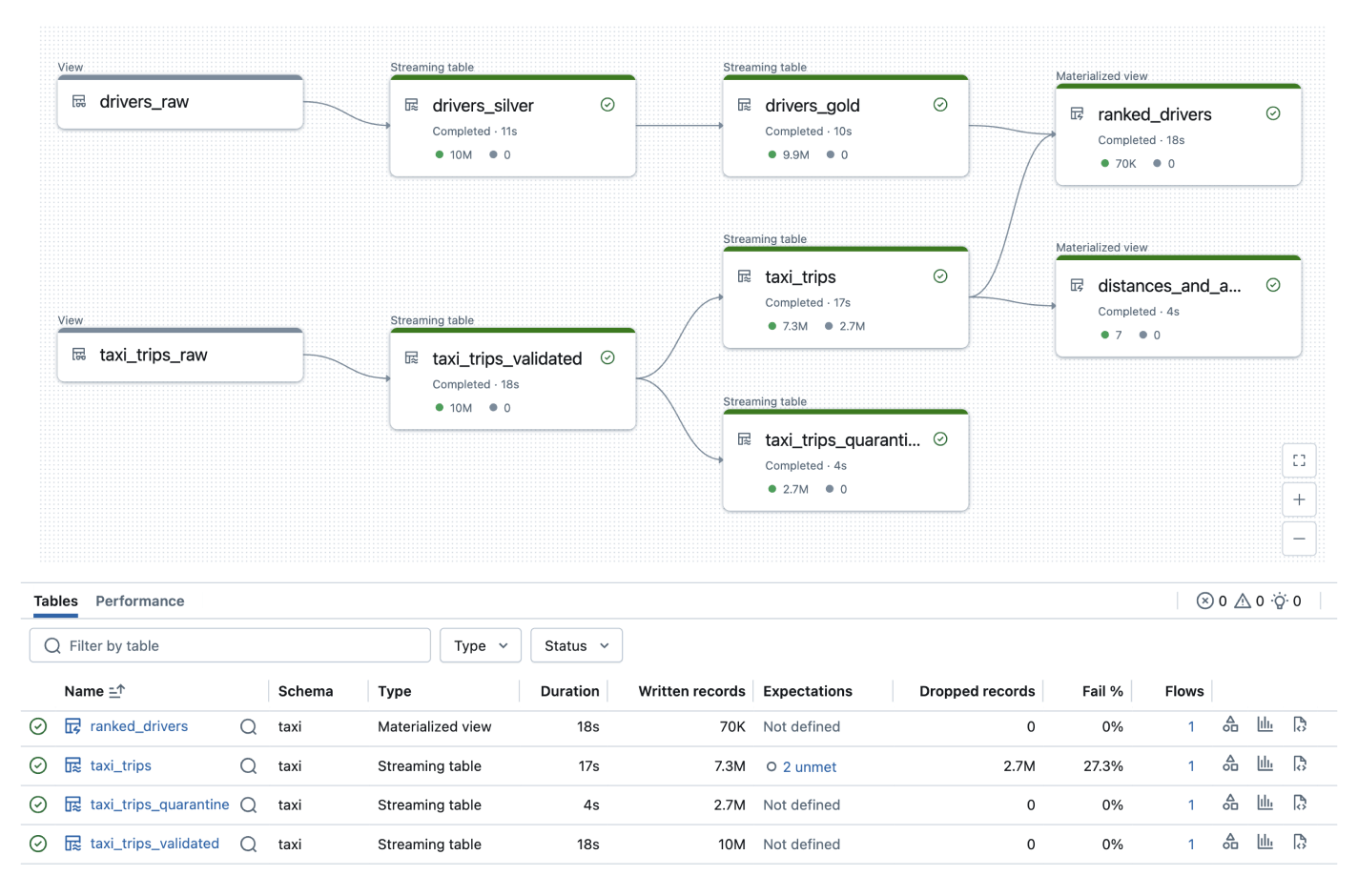The width and height of the screenshot is (1358, 896).
Task: Switch to the Performance tab
Action: tap(140, 601)
